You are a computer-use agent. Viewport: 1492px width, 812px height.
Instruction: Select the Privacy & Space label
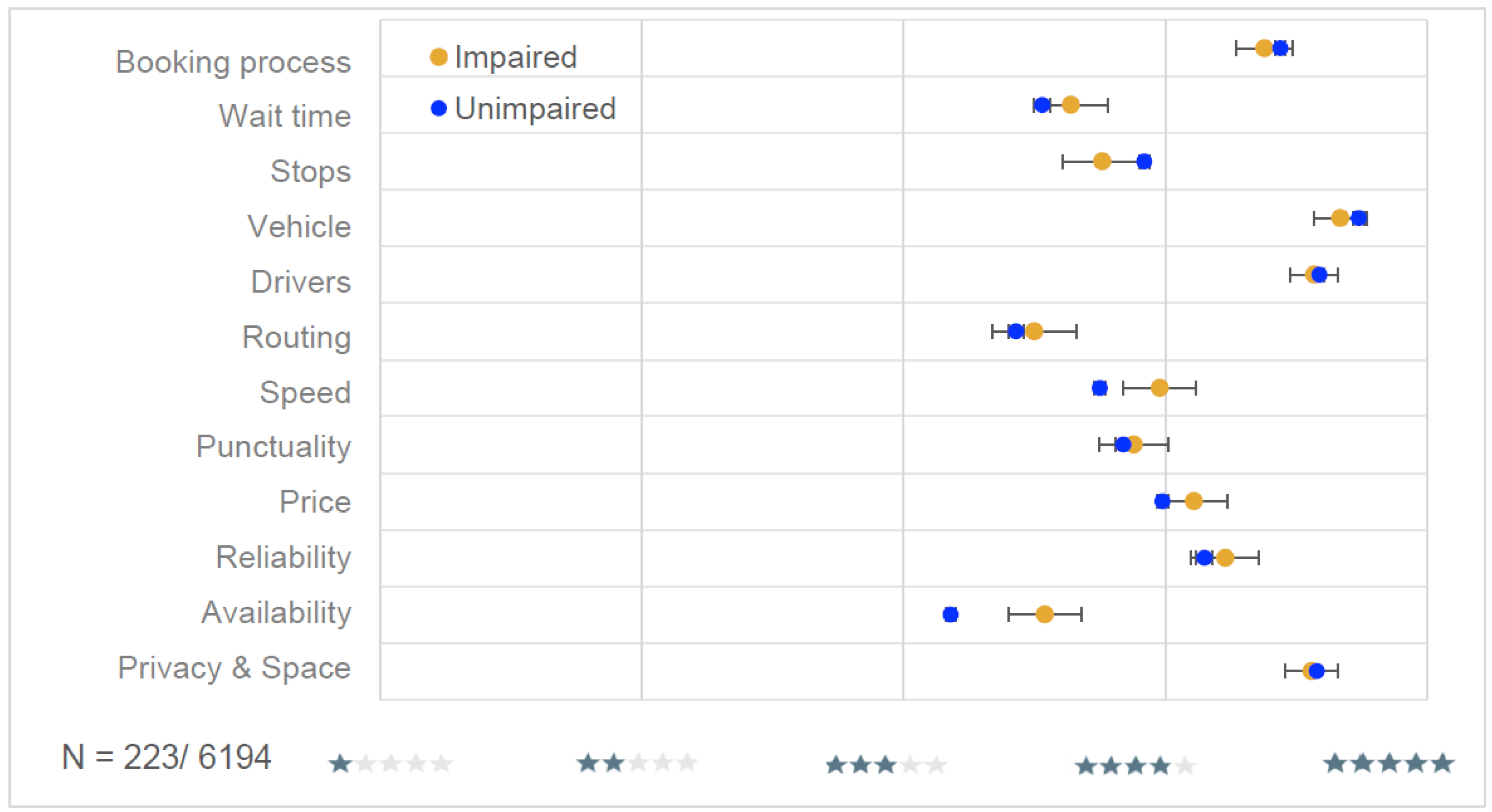(x=234, y=668)
